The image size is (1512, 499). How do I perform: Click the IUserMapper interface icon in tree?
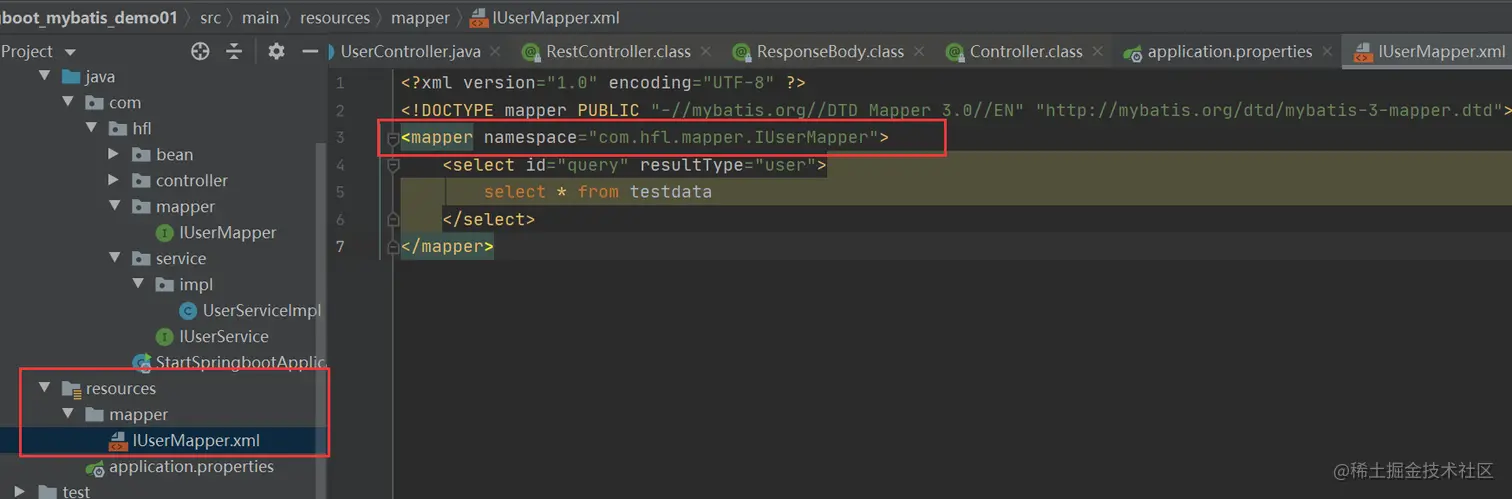165,232
